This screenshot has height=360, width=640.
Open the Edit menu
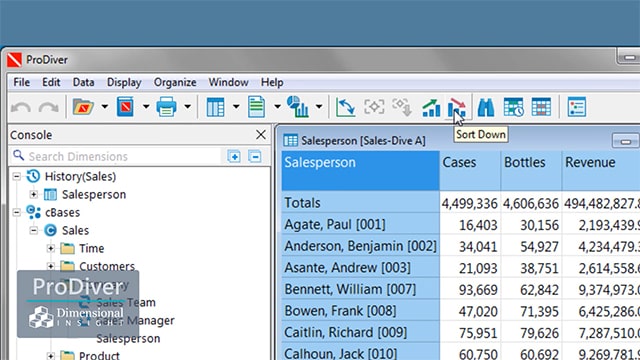[x=51, y=82]
